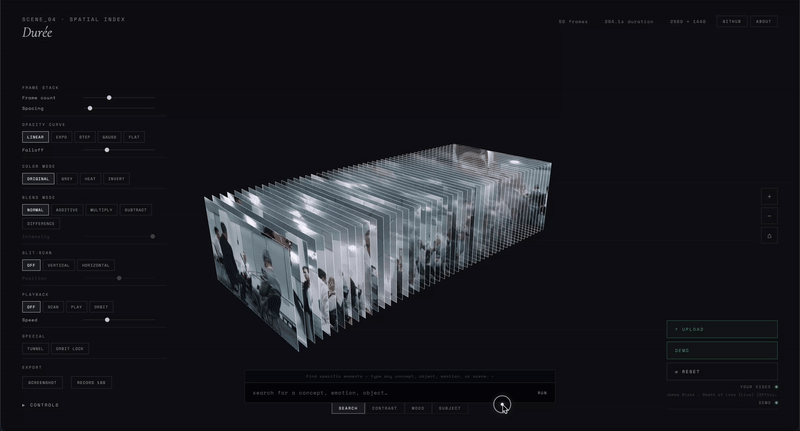Screen dimensions: 800x431
Task: Expand the Controls section
Action: coord(40,405)
